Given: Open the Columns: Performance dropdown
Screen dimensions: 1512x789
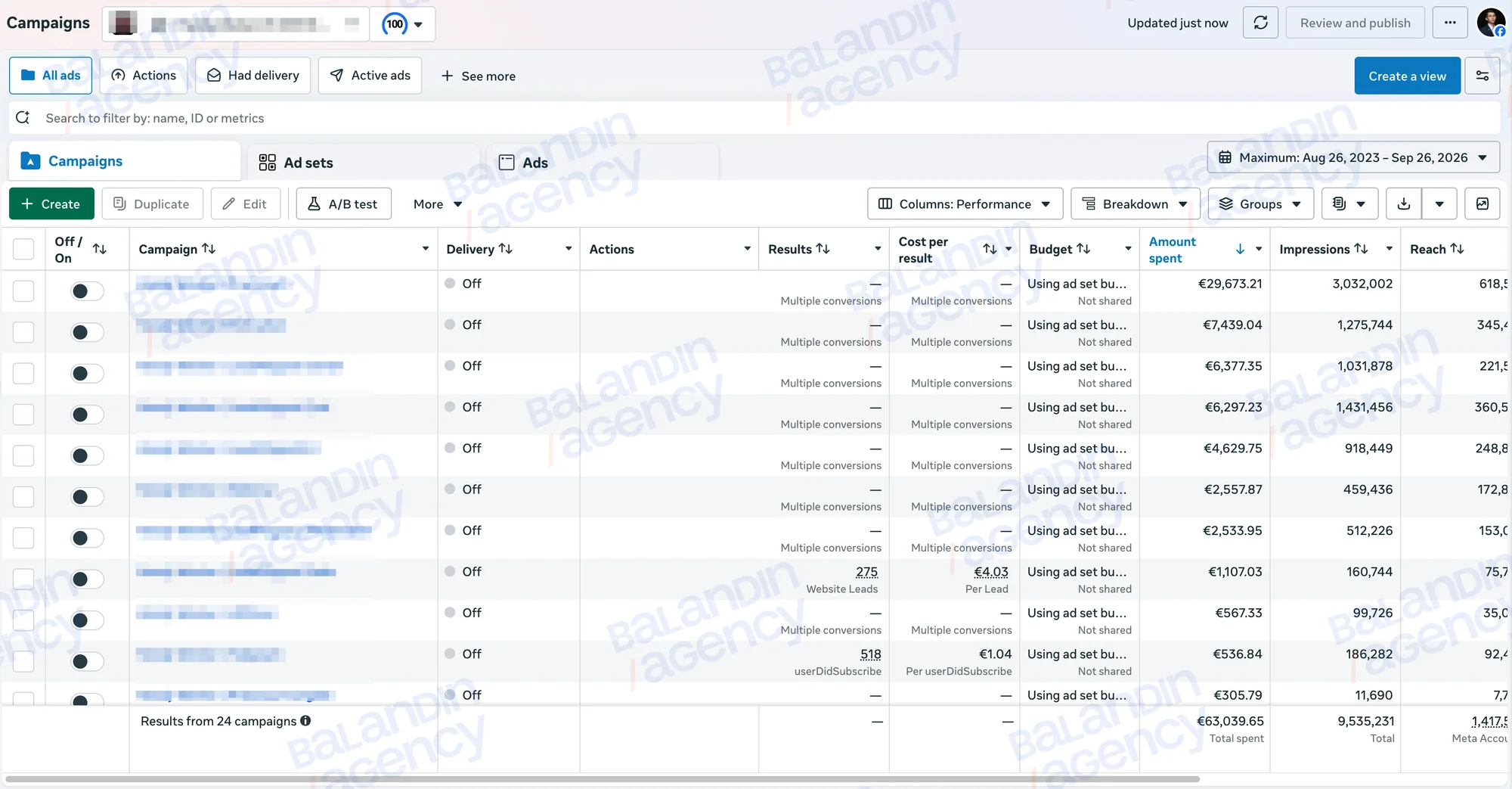Looking at the screenshot, I should pyautogui.click(x=965, y=204).
